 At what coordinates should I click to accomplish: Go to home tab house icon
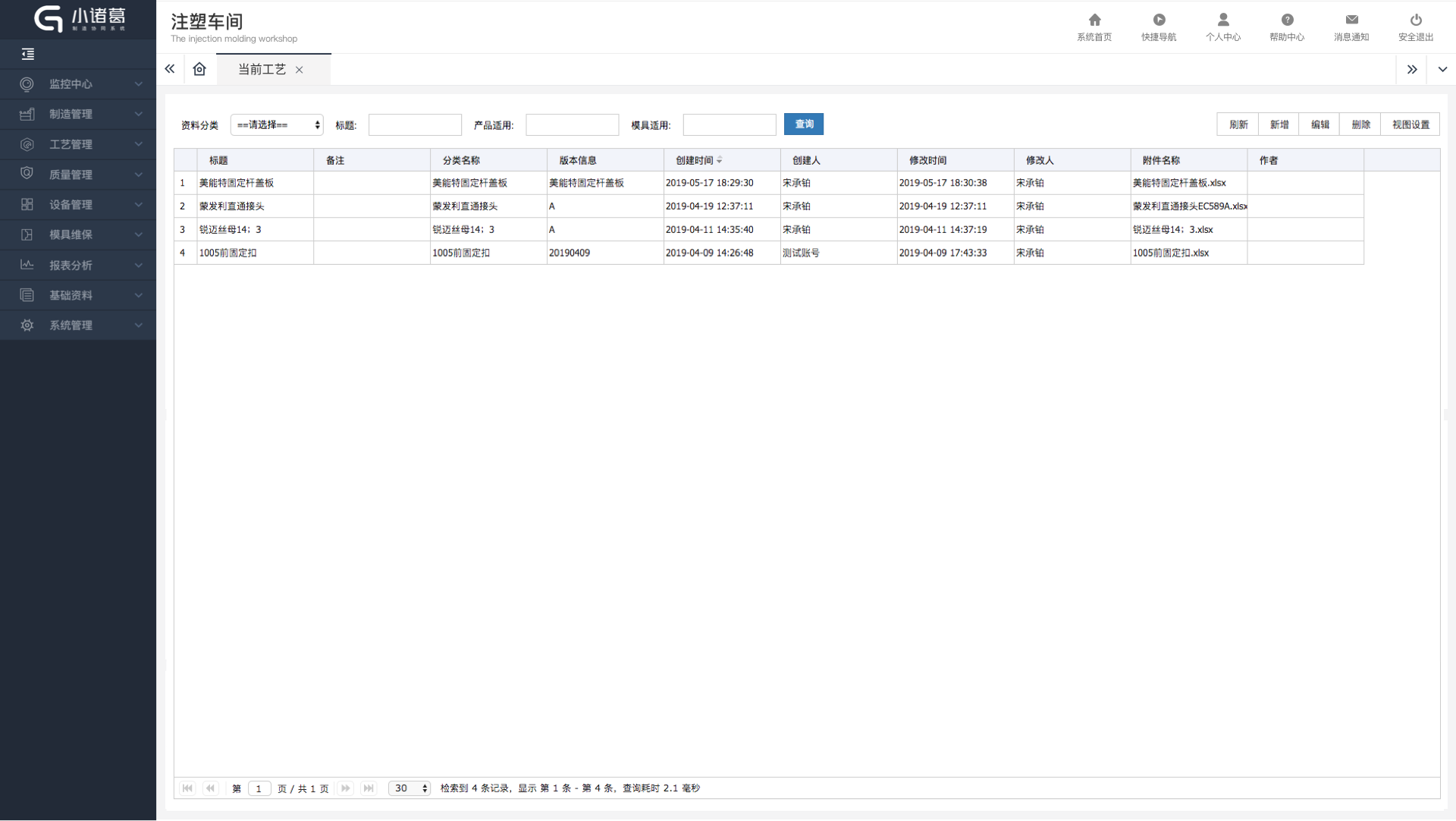coord(199,69)
